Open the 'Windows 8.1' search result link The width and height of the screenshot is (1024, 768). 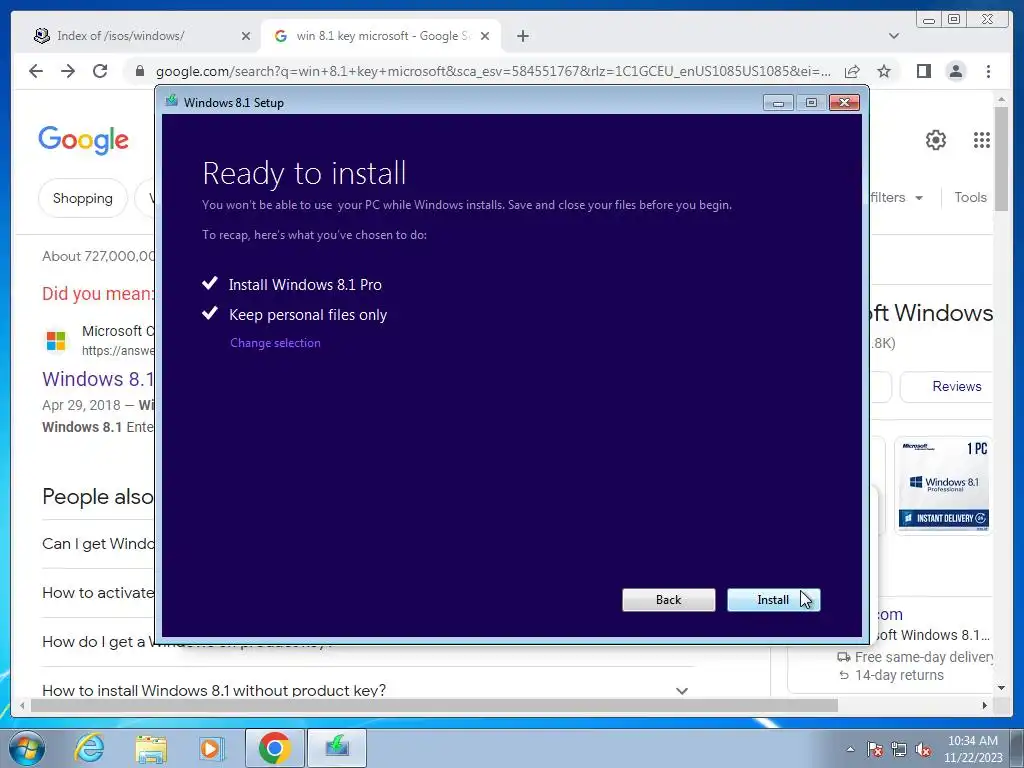pos(98,379)
